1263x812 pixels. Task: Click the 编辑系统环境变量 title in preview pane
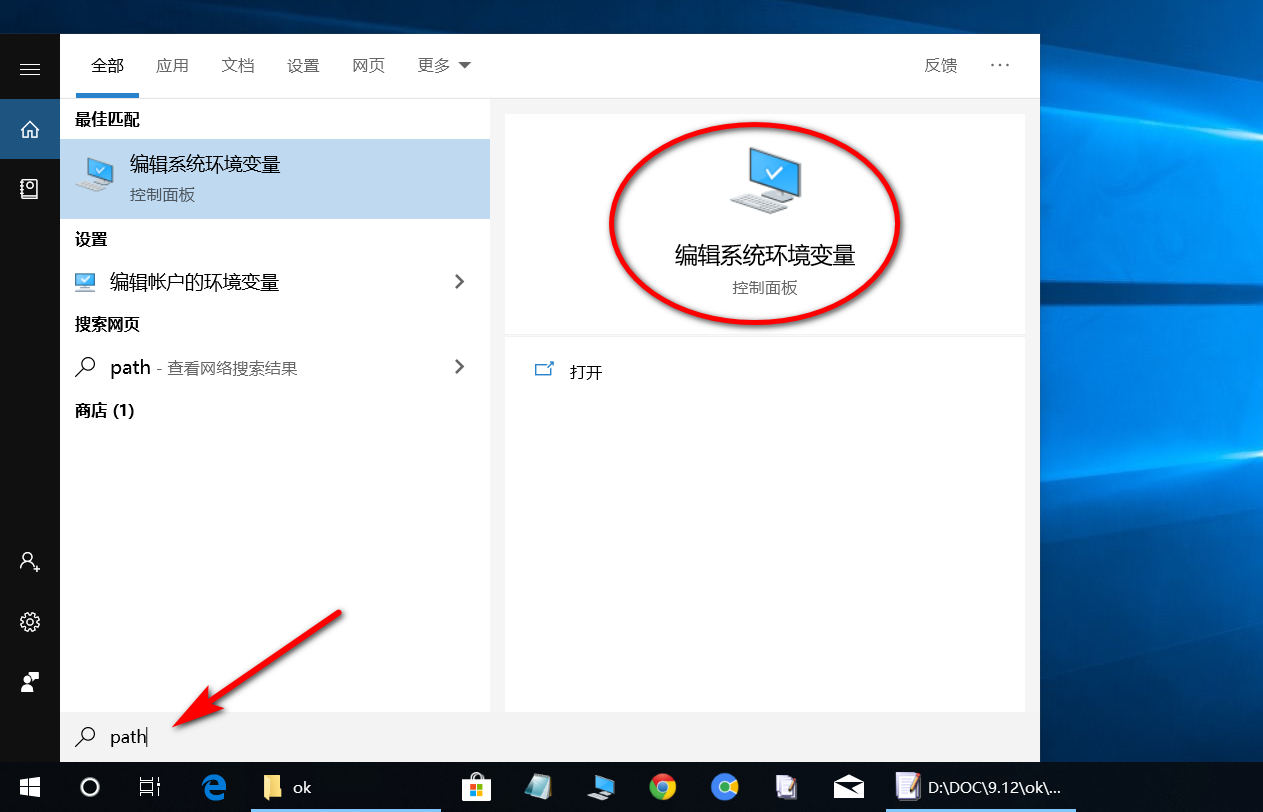pyautogui.click(x=765, y=256)
